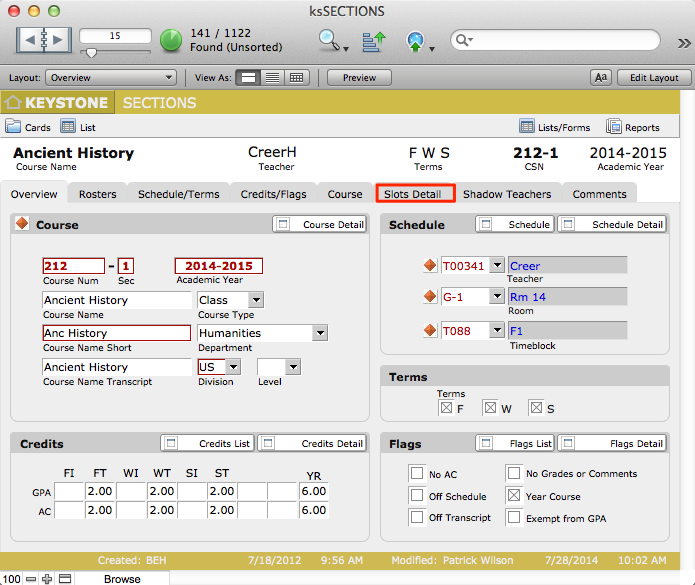Screen dimensions: 695x585
Task: Enable the No AC checkbox
Action: pyautogui.click(x=417, y=474)
